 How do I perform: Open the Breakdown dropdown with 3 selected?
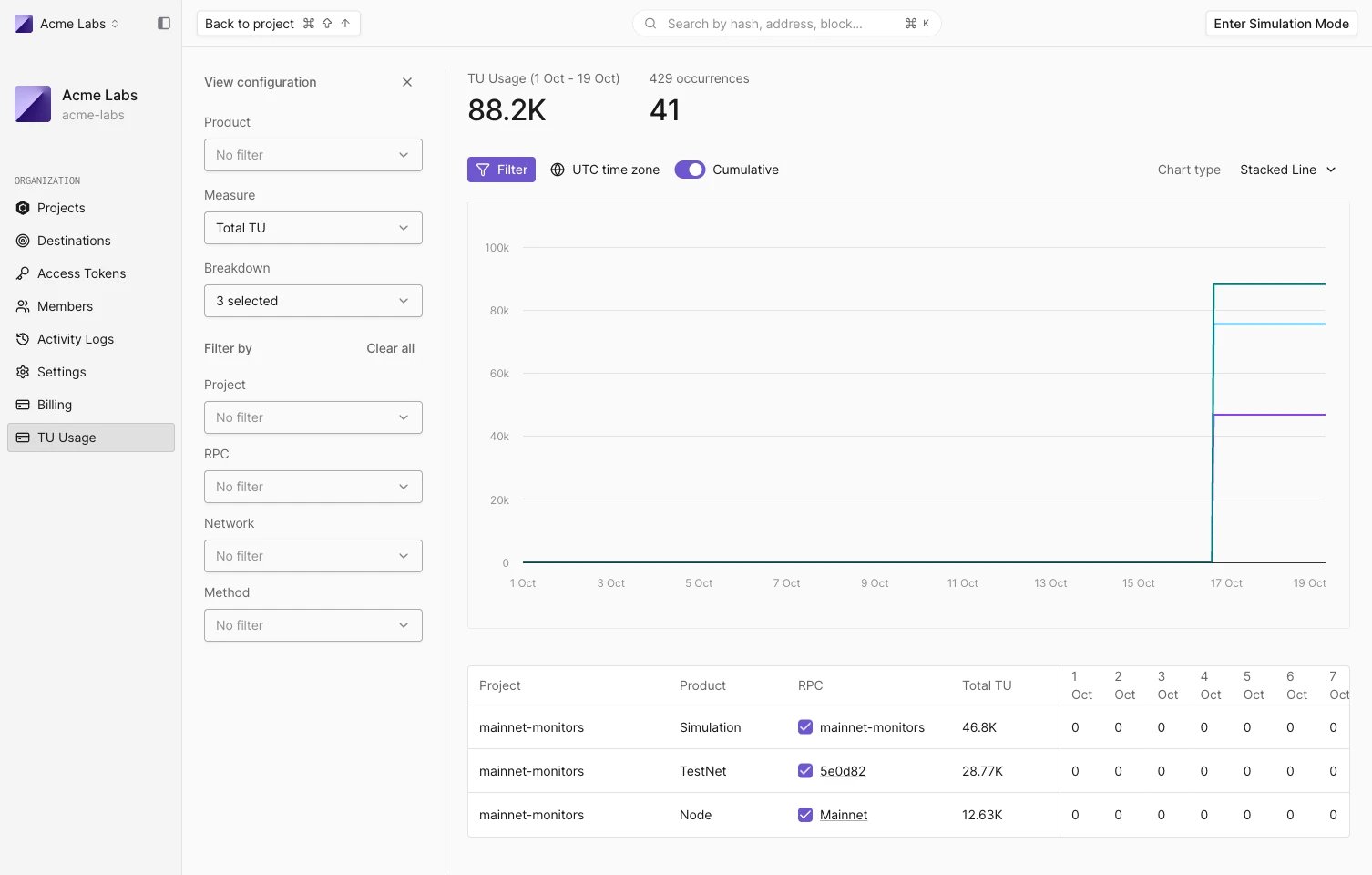pyautogui.click(x=313, y=301)
